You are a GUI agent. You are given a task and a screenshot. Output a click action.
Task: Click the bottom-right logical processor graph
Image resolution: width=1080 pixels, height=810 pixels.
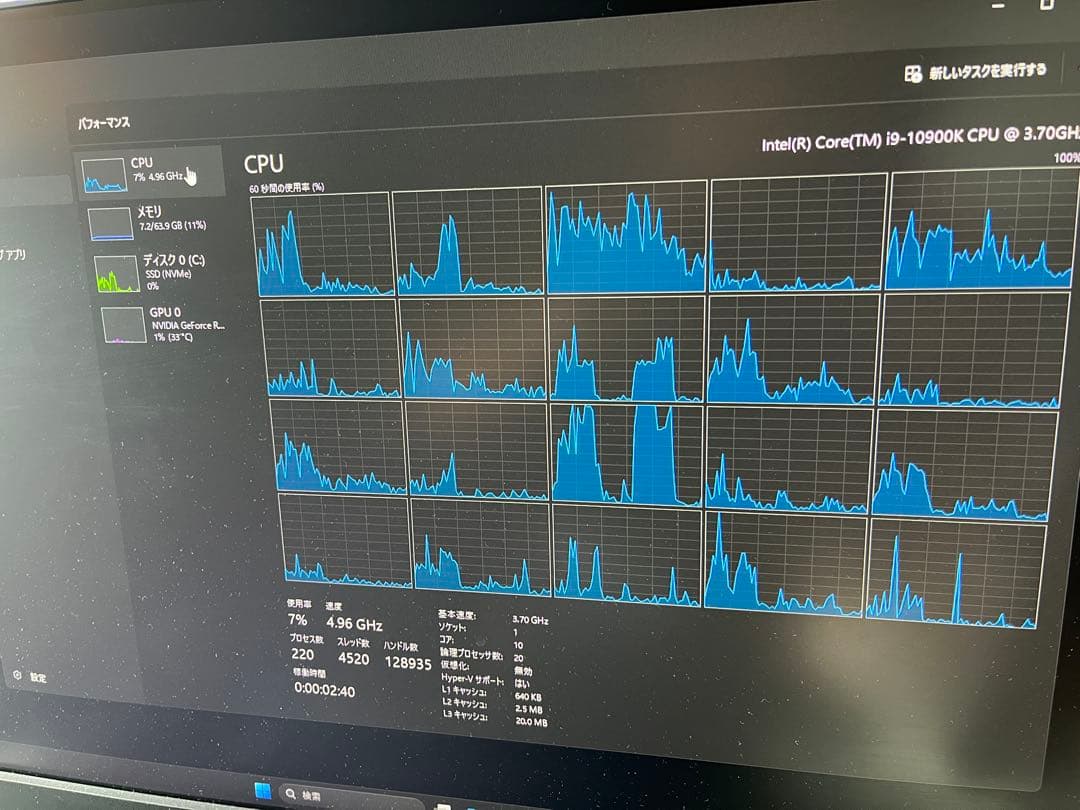click(955, 573)
